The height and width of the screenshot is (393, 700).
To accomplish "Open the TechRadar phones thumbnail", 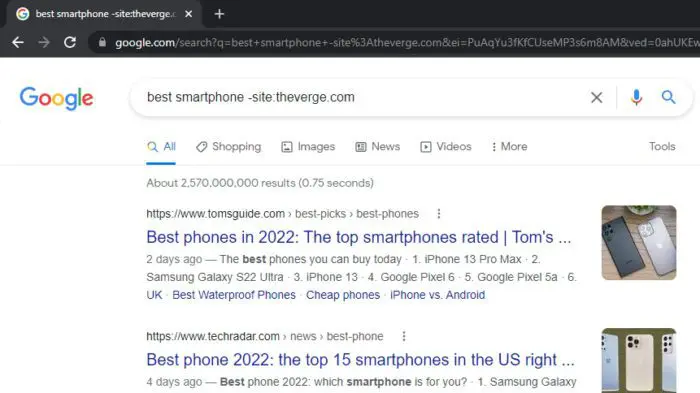I will 639,360.
